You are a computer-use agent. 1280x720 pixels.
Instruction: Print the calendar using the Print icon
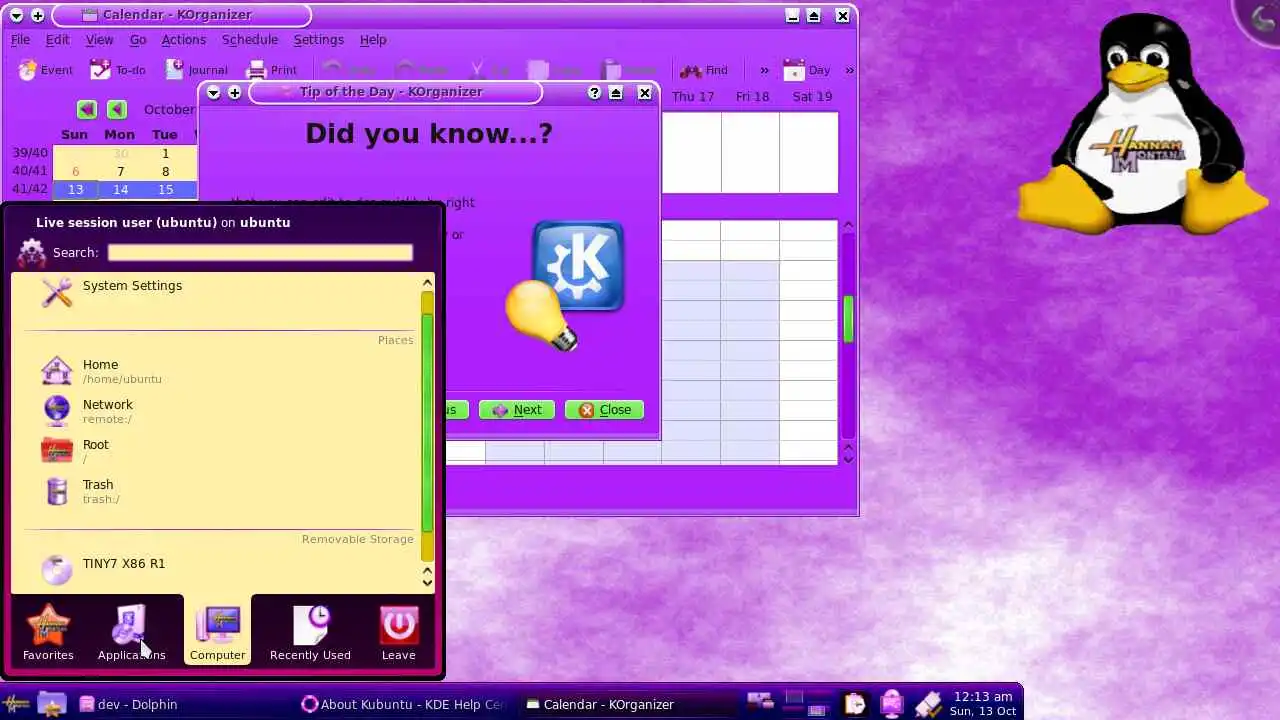pyautogui.click(x=272, y=70)
